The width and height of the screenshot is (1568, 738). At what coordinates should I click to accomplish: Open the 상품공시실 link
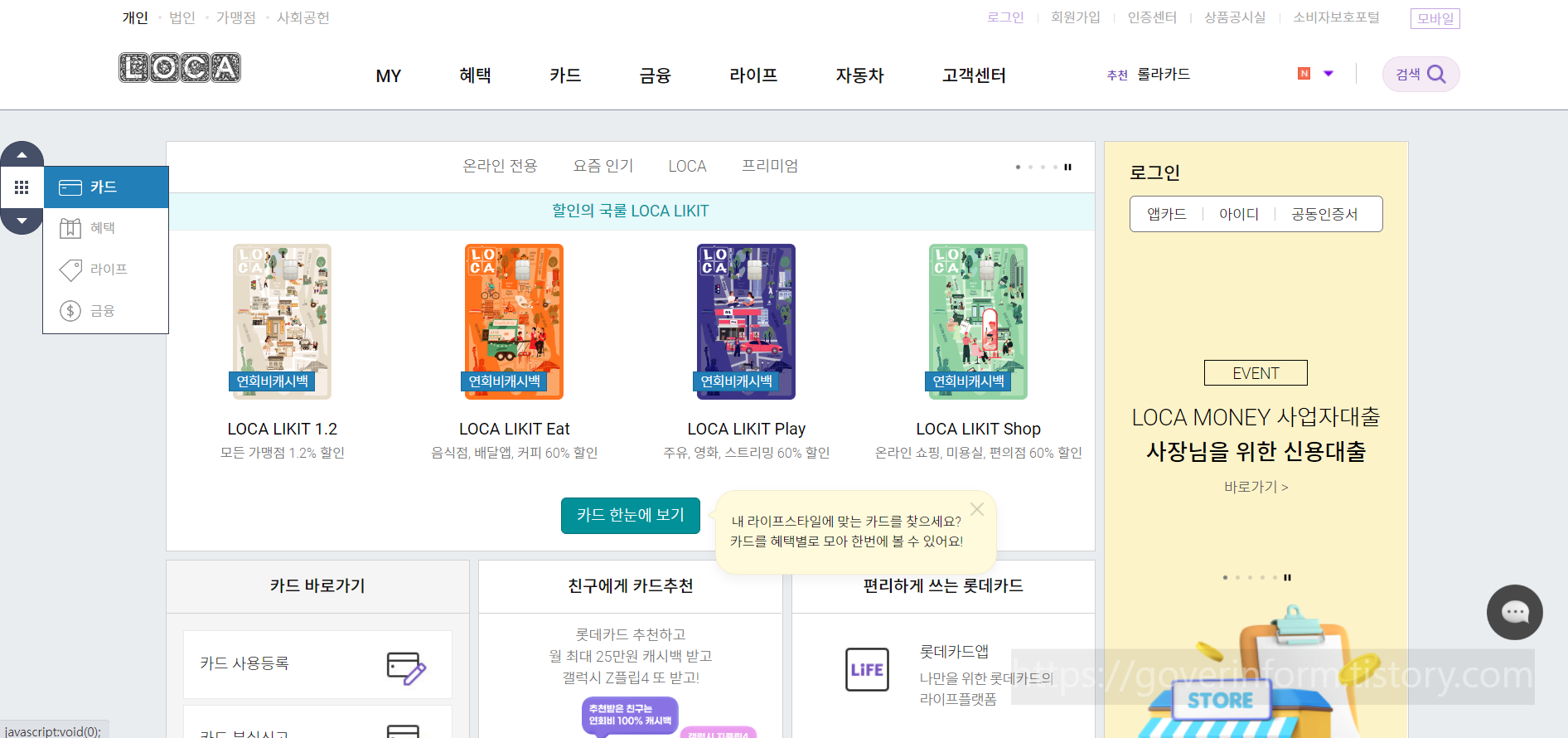[x=1235, y=17]
